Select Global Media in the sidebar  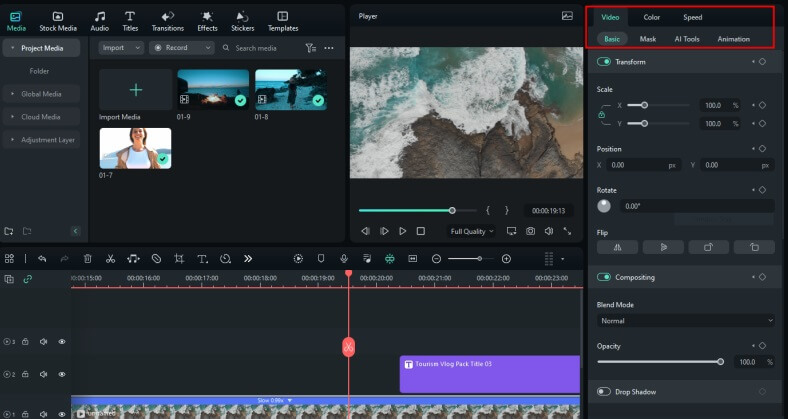[41, 94]
